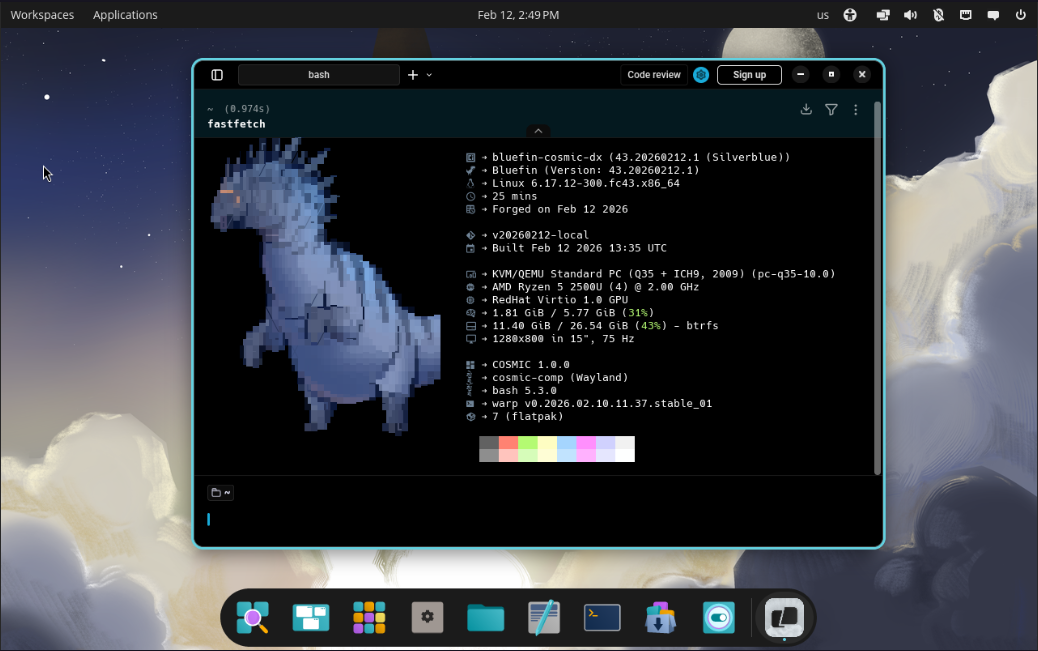The width and height of the screenshot is (1038, 651).
Task: Open the blue Warp account icon
Action: (701, 75)
